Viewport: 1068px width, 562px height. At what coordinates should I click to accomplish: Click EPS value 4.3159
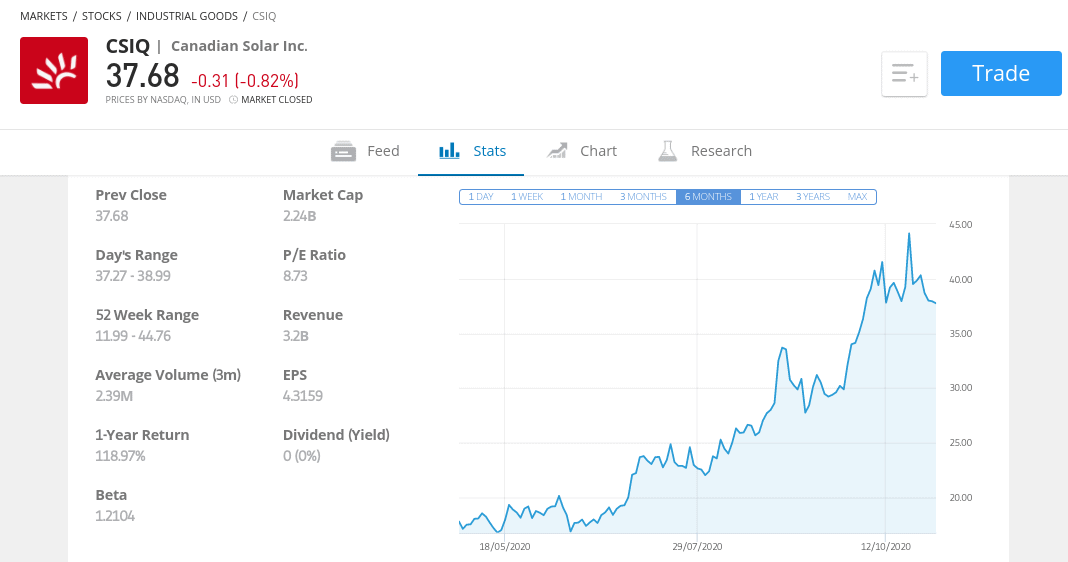[302, 396]
